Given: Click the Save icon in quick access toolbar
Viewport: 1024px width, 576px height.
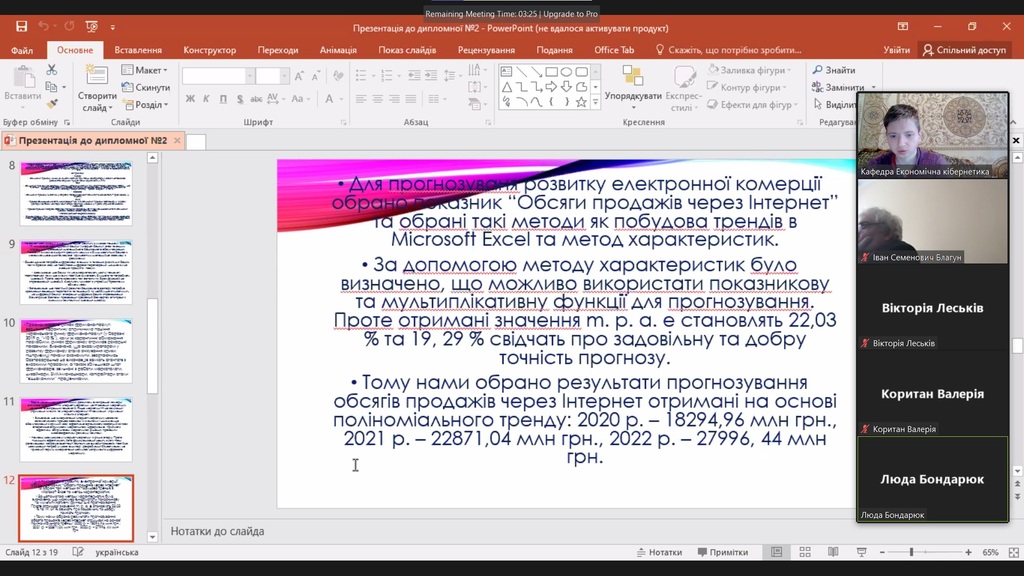Looking at the screenshot, I should (21, 26).
